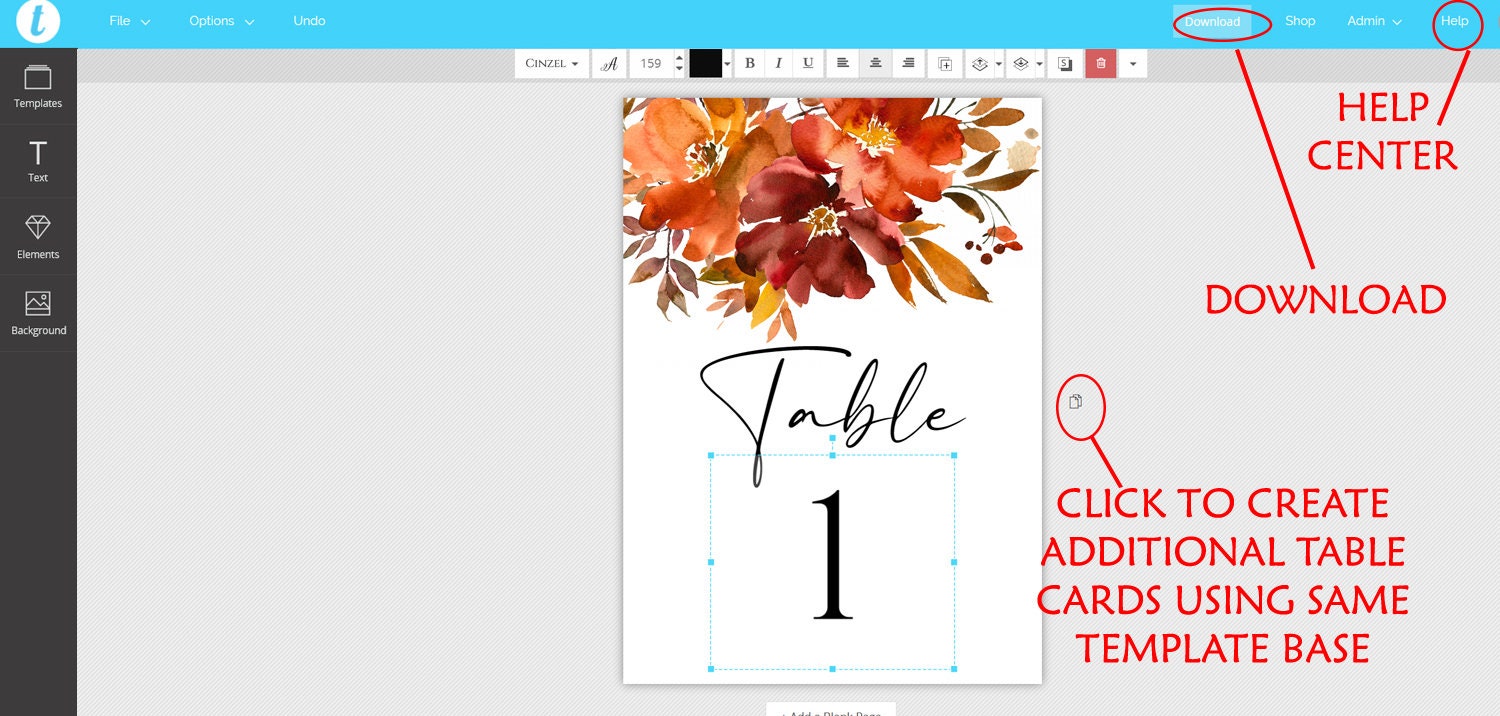The image size is (1500, 716).
Task: Delete the selected text with trash icon
Action: coord(1100,63)
